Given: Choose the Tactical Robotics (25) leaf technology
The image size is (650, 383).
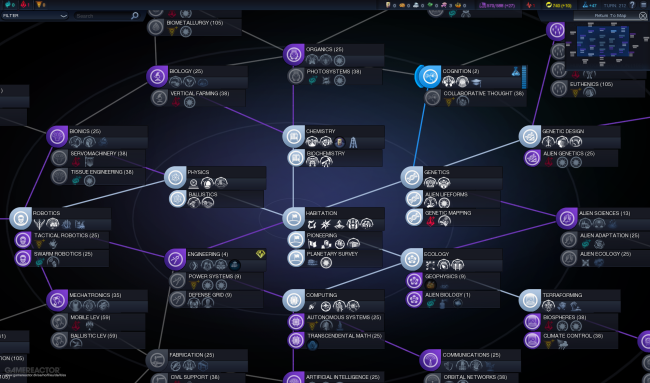Looking at the screenshot, I should [x=62, y=240].
